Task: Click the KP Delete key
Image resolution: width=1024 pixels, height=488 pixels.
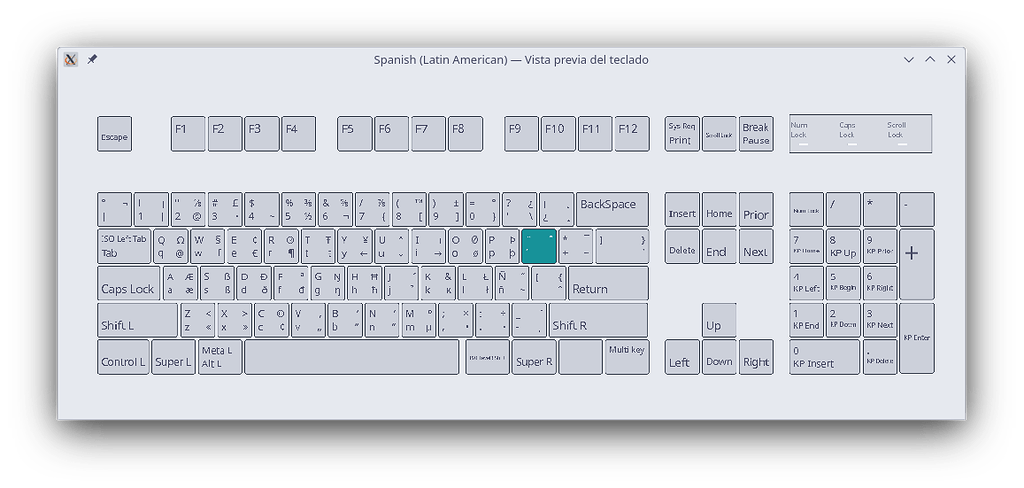Action: (x=880, y=357)
